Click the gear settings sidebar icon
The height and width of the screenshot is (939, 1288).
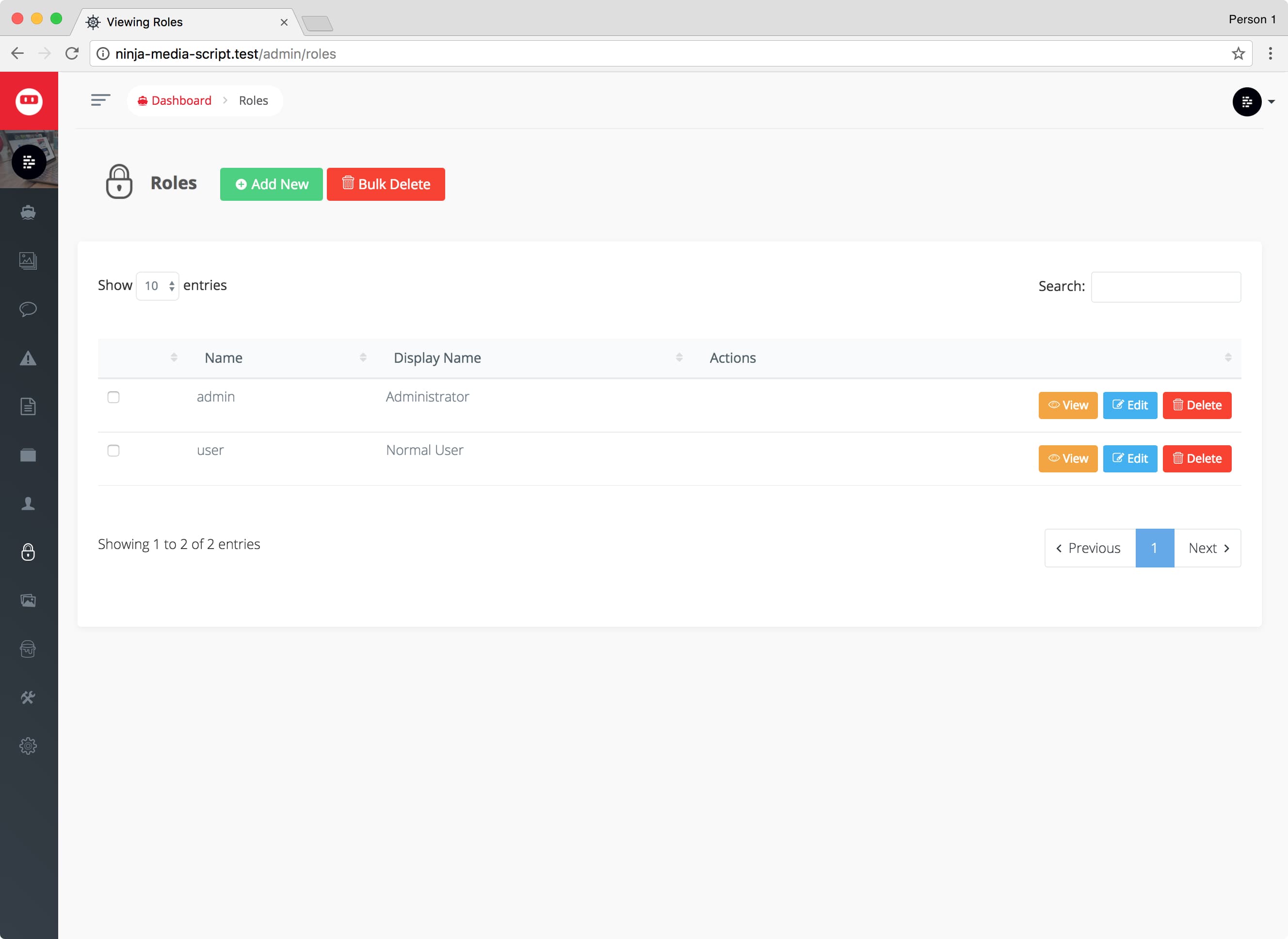coord(28,746)
